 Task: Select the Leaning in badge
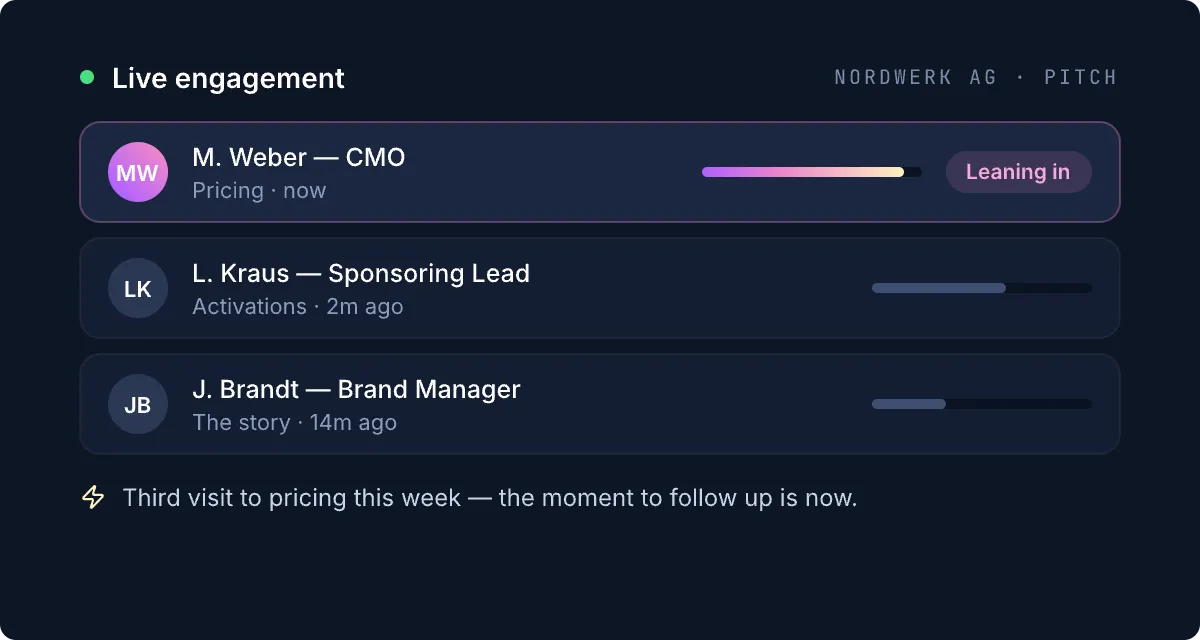1018,172
